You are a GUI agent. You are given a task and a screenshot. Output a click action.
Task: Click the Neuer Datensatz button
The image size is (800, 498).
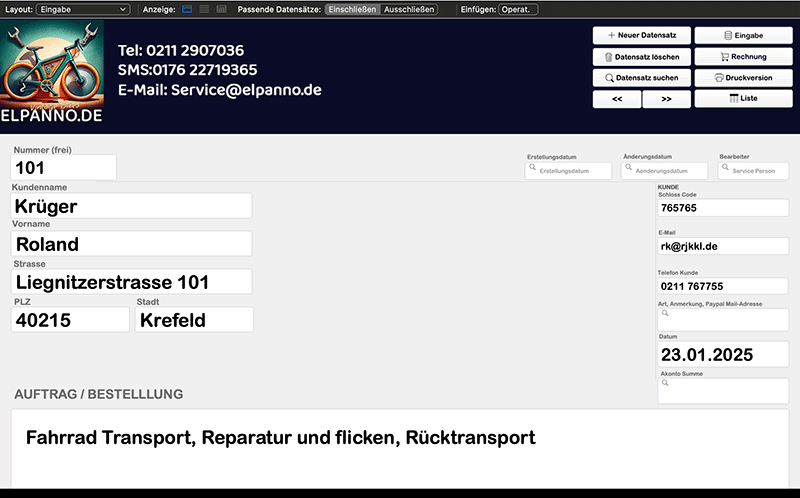pos(640,35)
